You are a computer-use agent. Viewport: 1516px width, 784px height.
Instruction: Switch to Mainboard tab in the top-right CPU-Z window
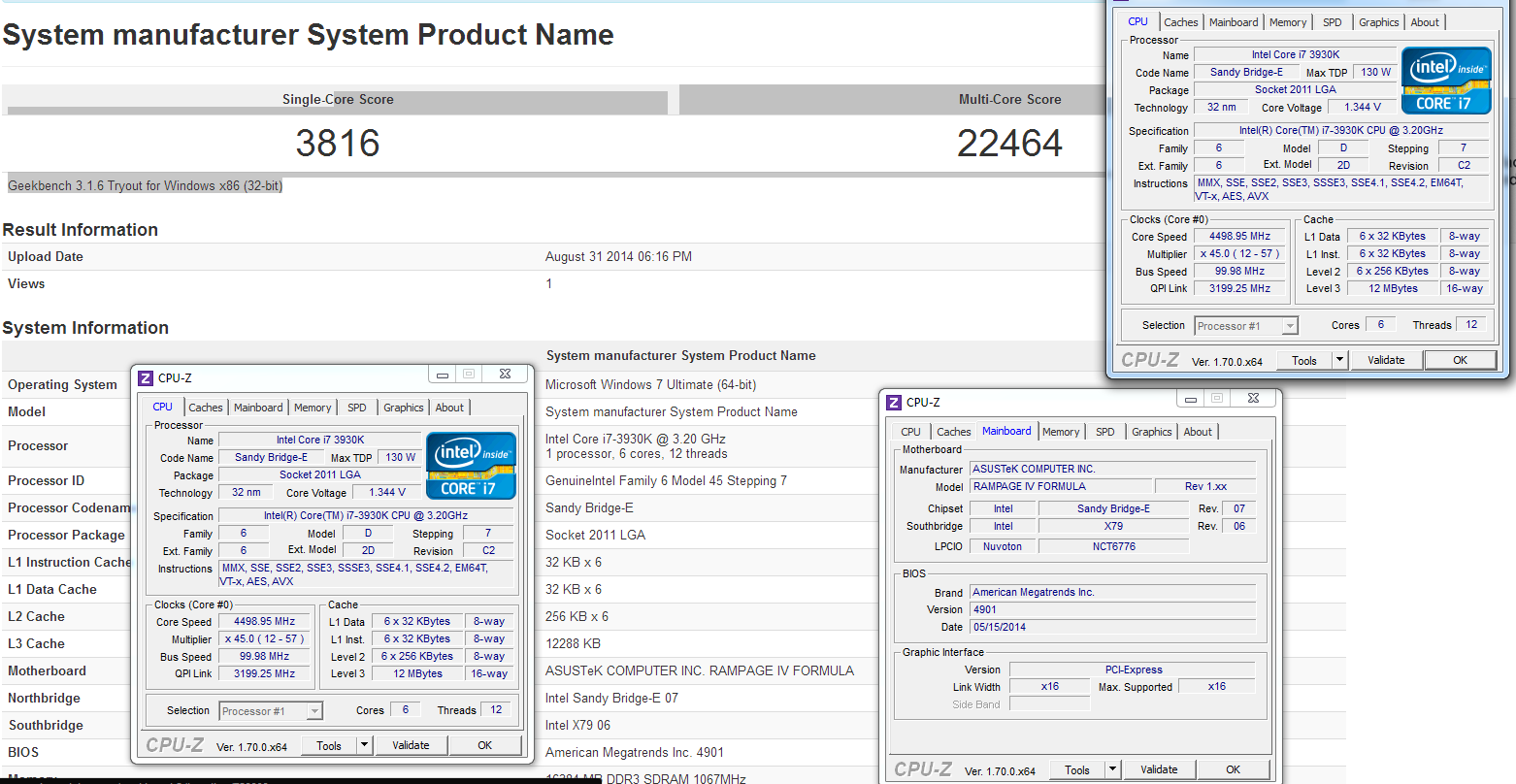coord(1234,22)
